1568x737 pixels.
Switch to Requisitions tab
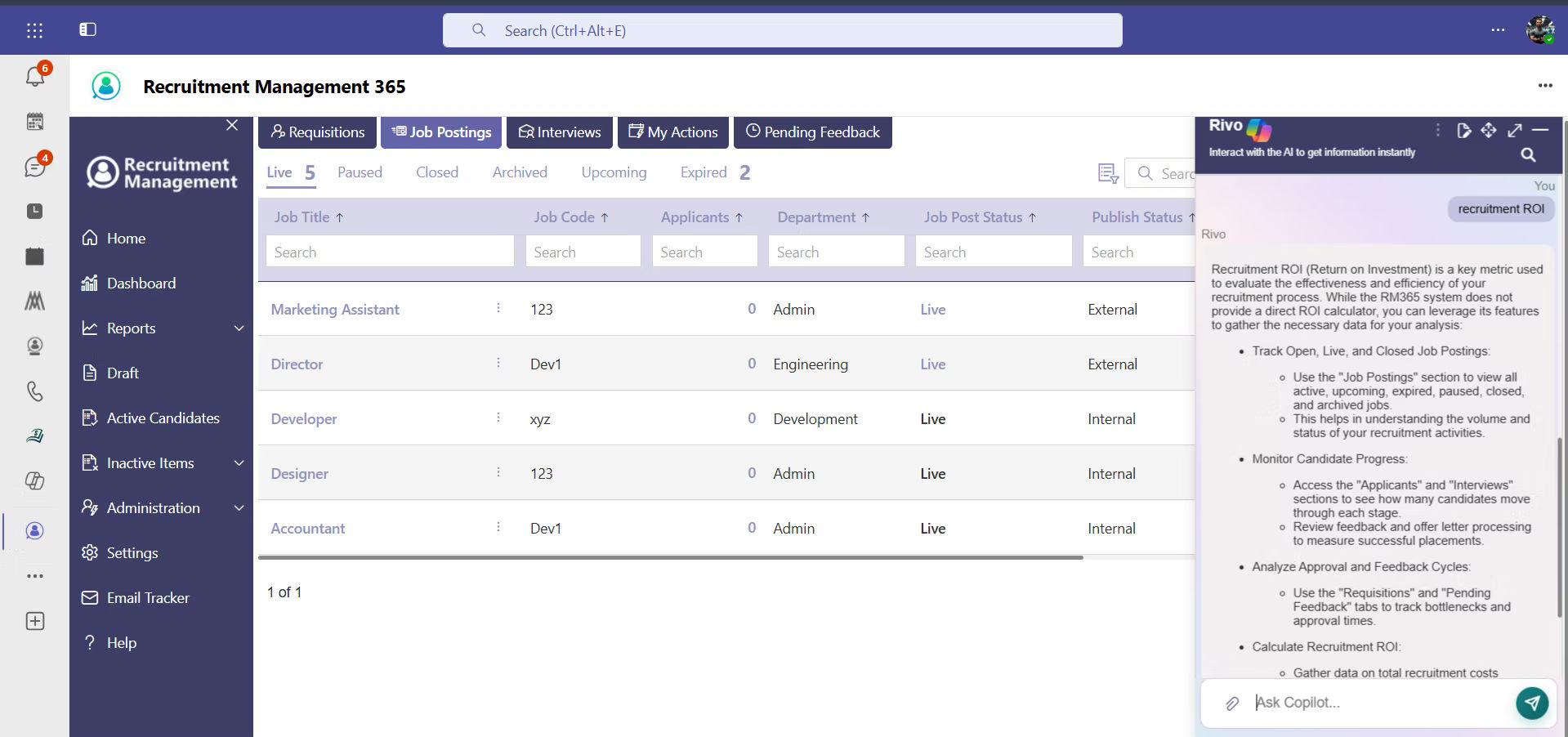[x=318, y=132]
